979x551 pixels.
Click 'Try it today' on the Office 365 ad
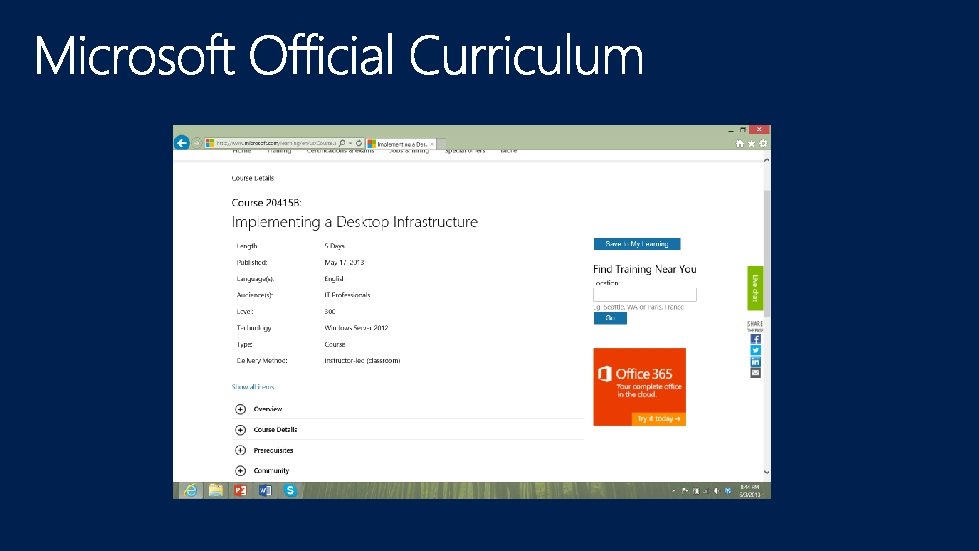[658, 419]
